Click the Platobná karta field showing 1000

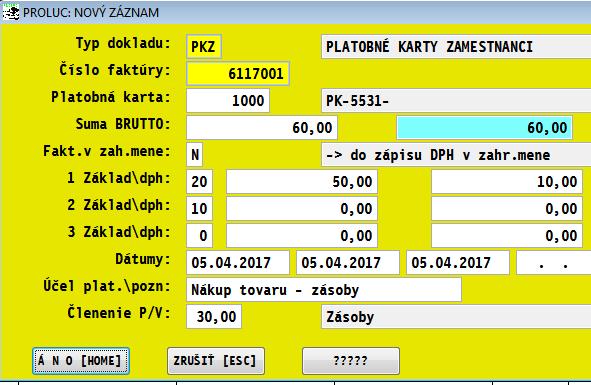pyautogui.click(x=228, y=100)
